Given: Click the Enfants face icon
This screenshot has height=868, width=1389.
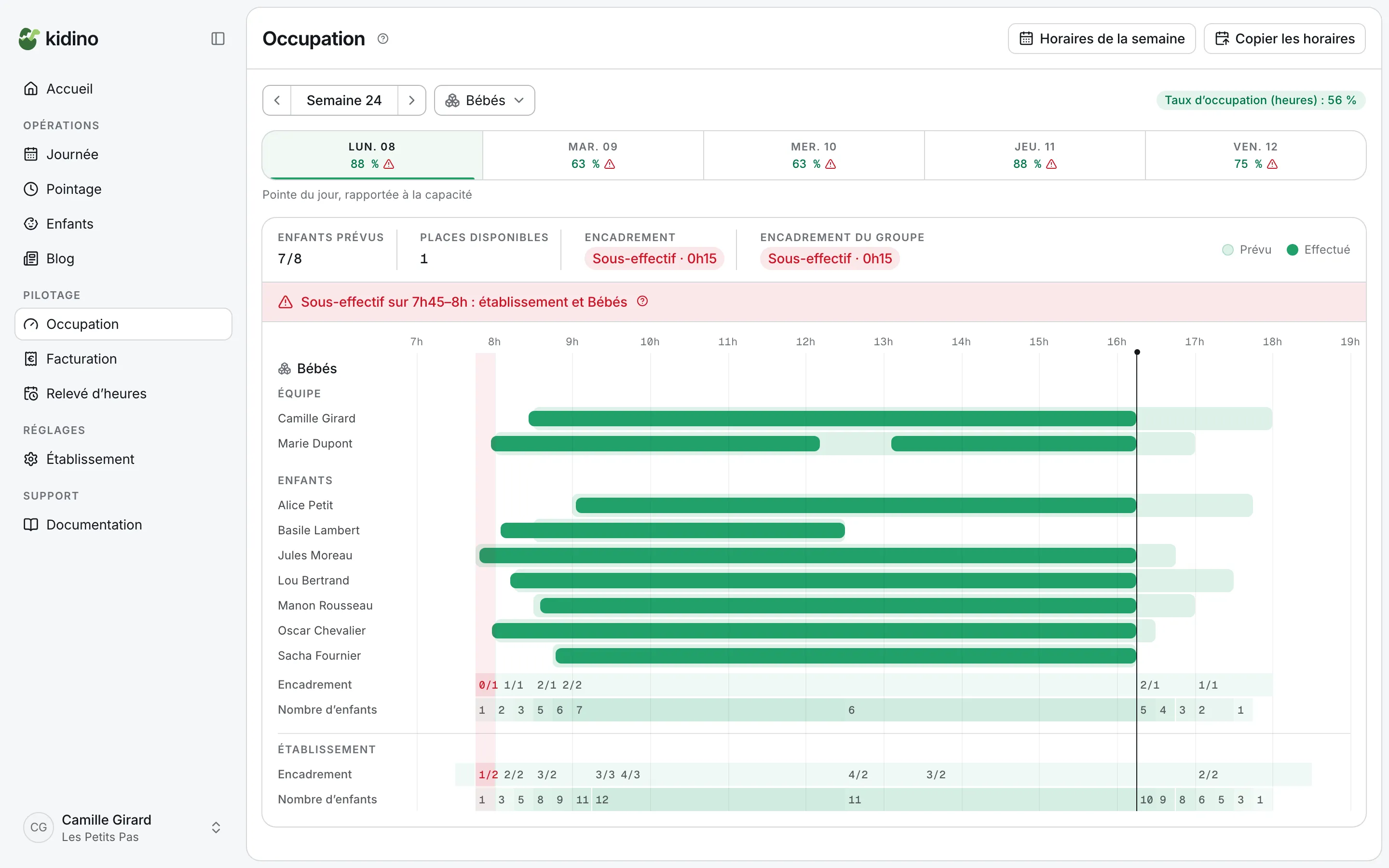Looking at the screenshot, I should click(x=31, y=224).
